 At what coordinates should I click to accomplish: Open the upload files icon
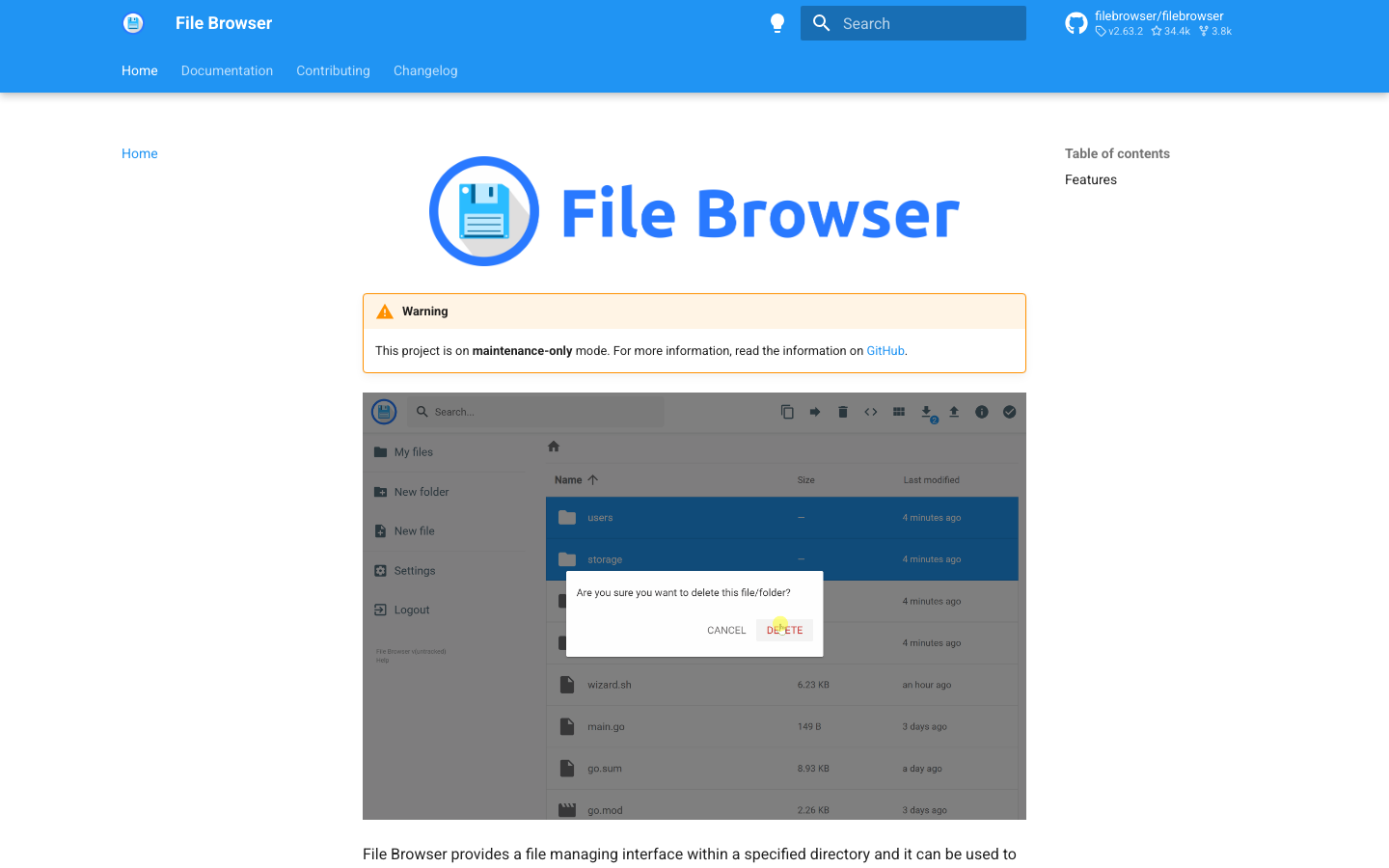pyautogui.click(x=953, y=411)
